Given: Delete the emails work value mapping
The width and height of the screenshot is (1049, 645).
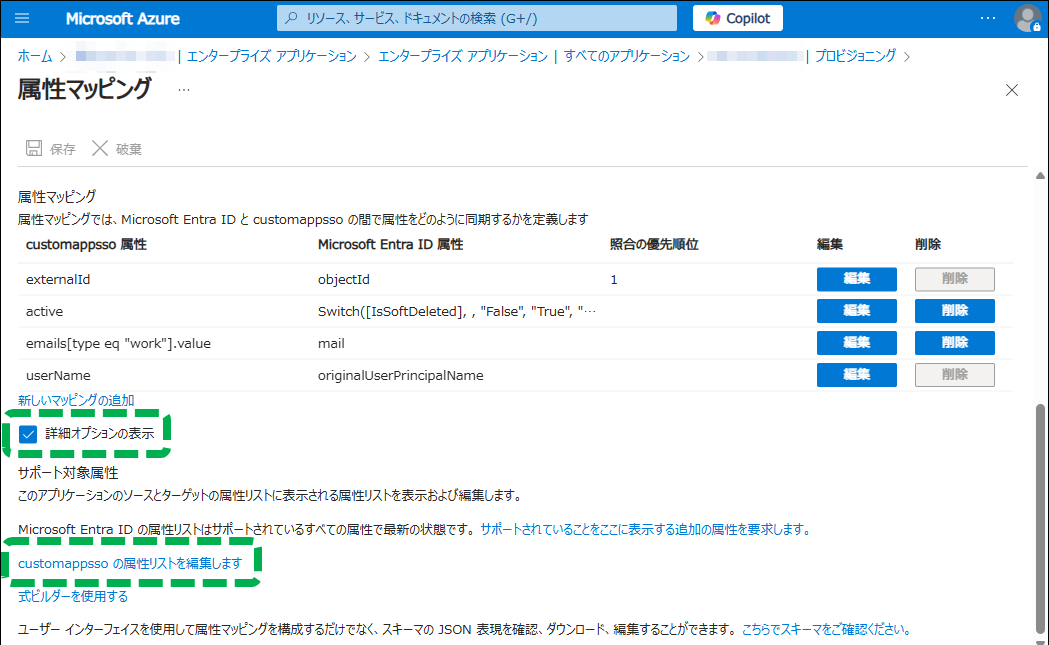Looking at the screenshot, I should 955,343.
